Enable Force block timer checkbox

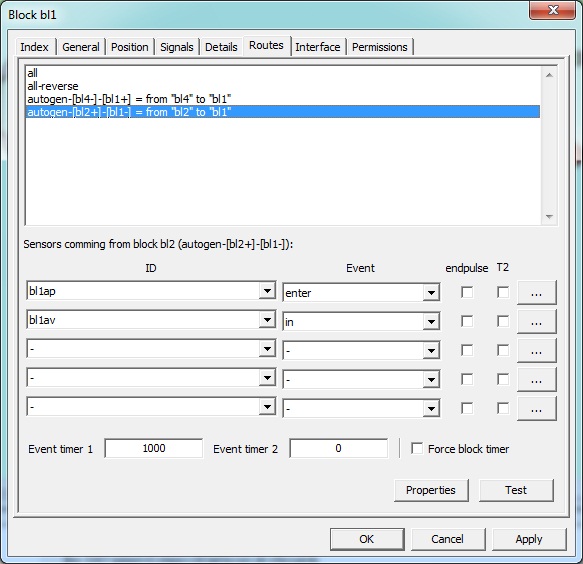point(417,448)
